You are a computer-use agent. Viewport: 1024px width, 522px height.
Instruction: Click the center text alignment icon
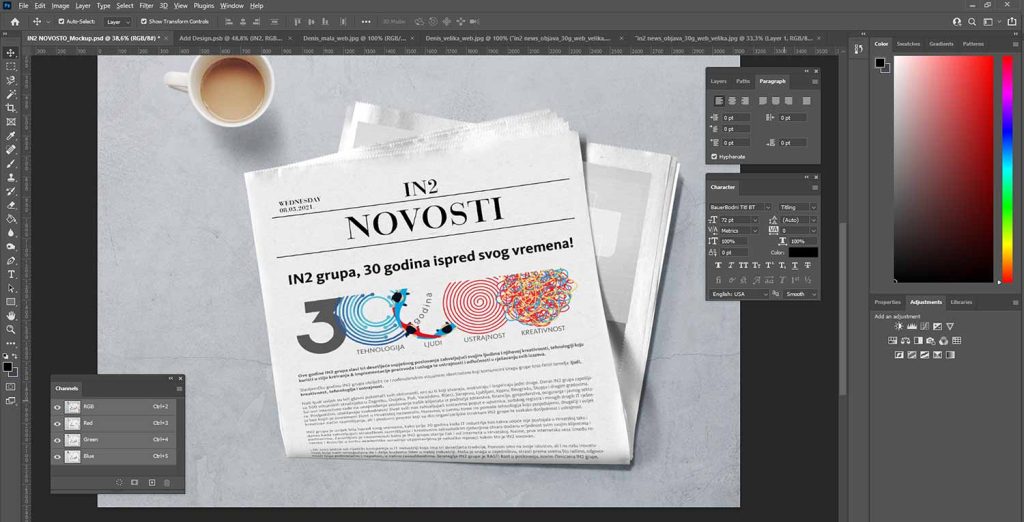730,101
